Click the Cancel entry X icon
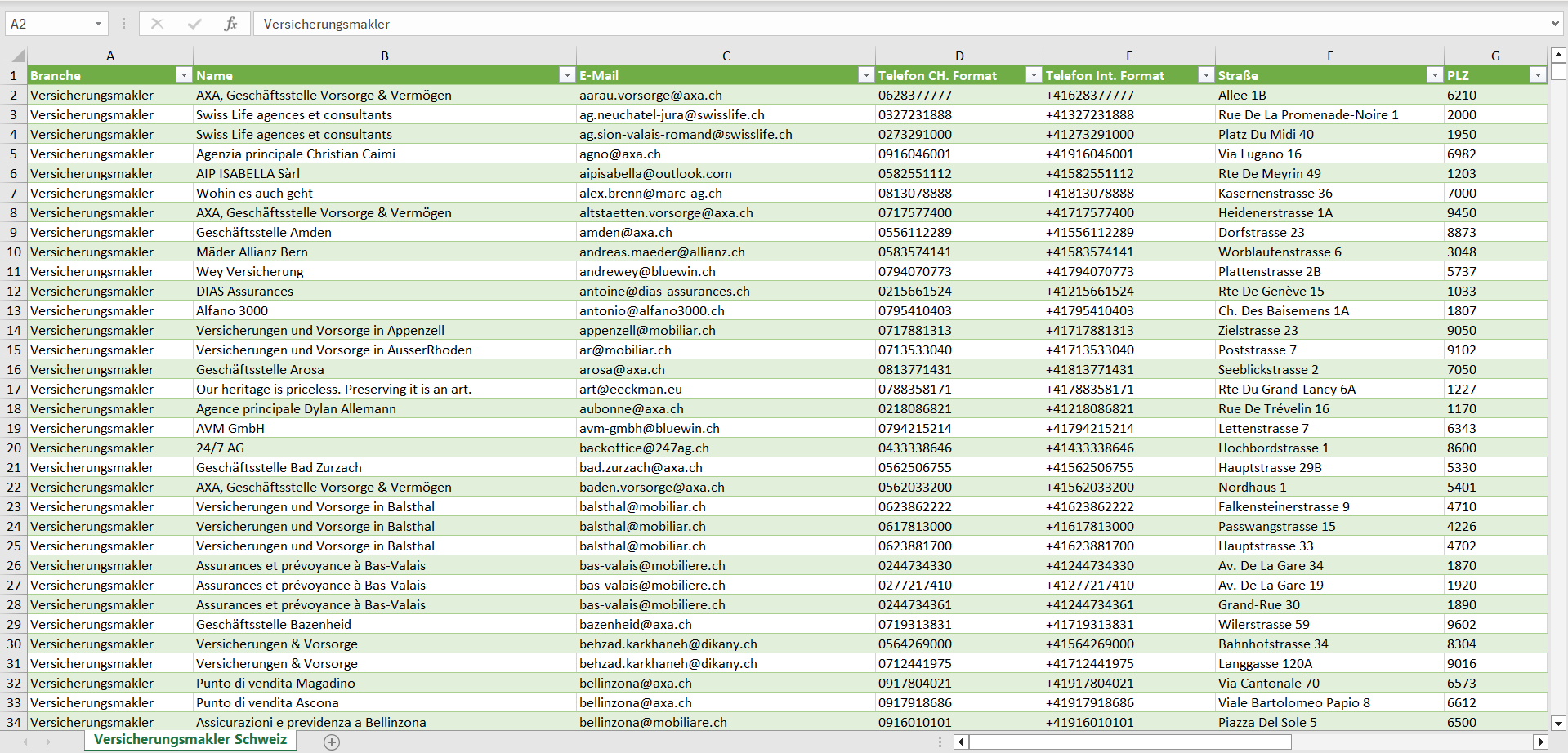This screenshot has width=1568, height=753. 157,24
